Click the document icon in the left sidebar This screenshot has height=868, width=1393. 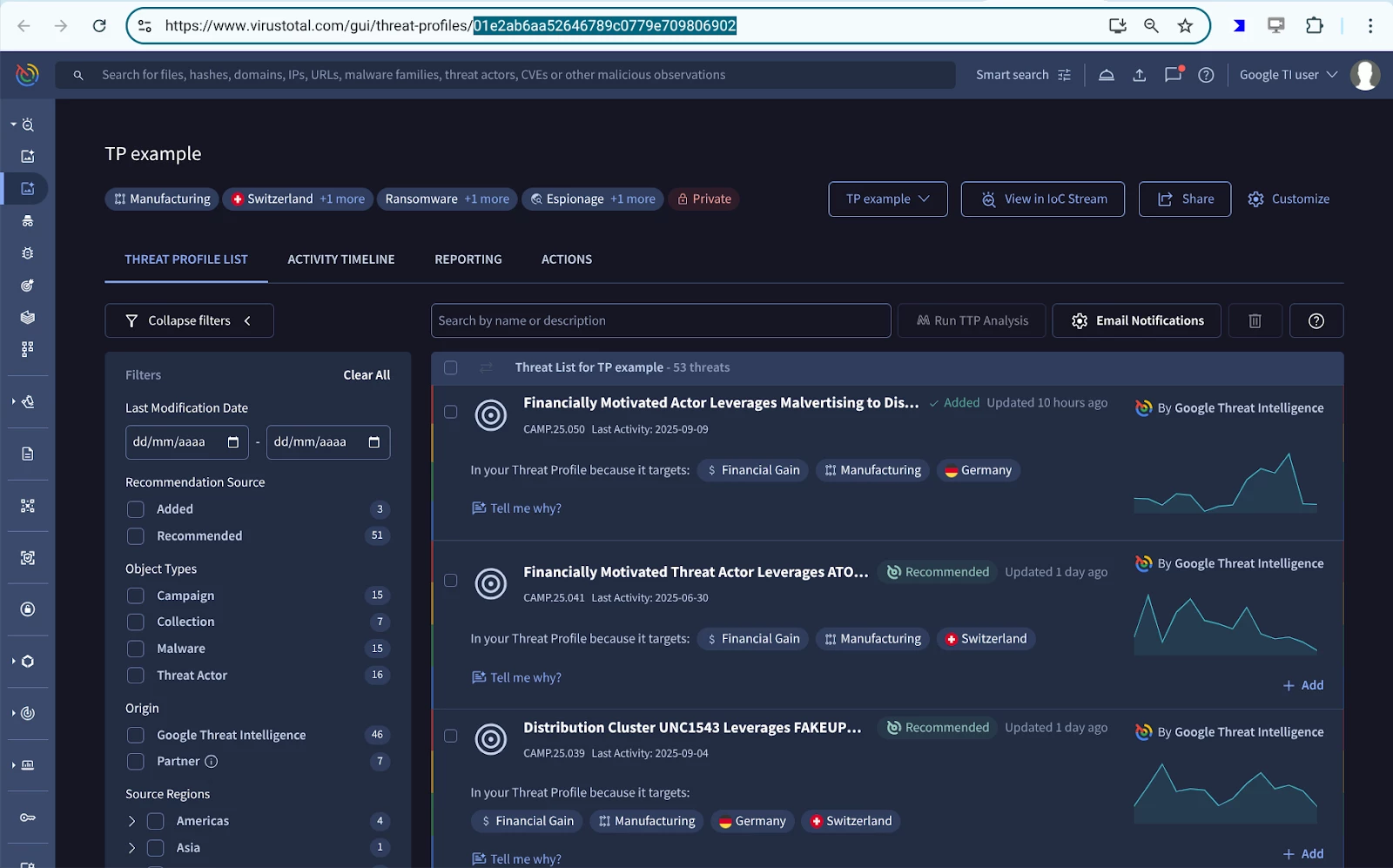pos(28,454)
